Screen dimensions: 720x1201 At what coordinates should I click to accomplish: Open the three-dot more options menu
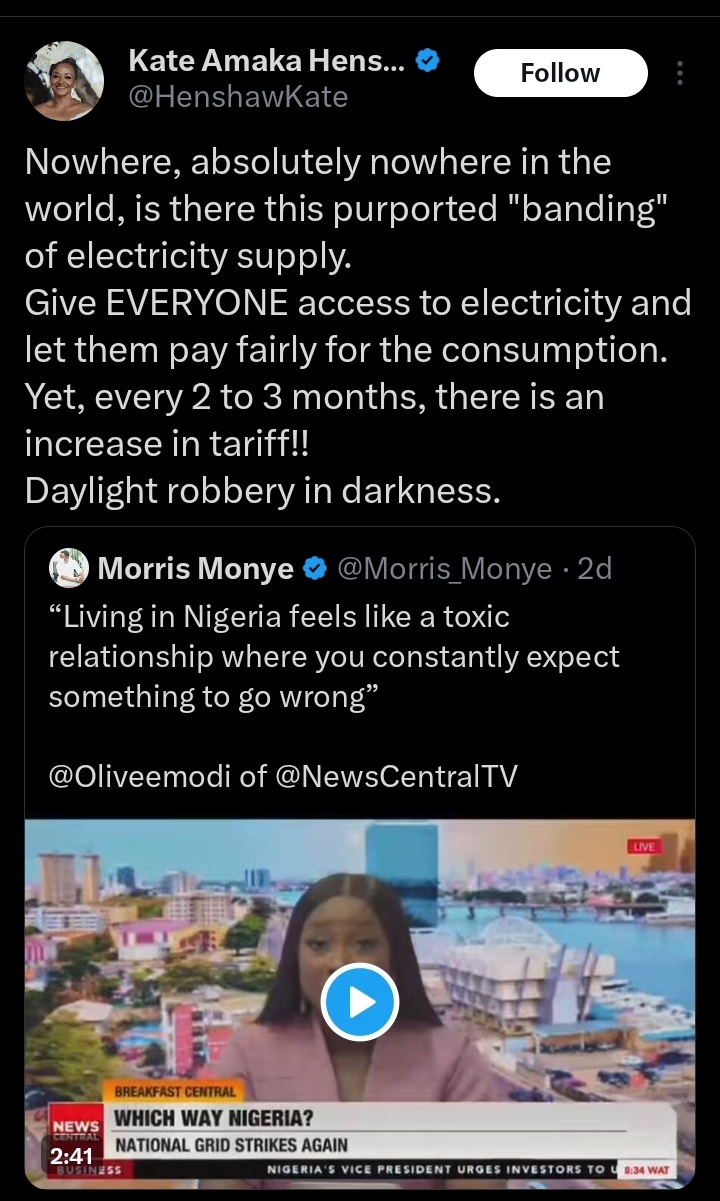[x=680, y=74]
